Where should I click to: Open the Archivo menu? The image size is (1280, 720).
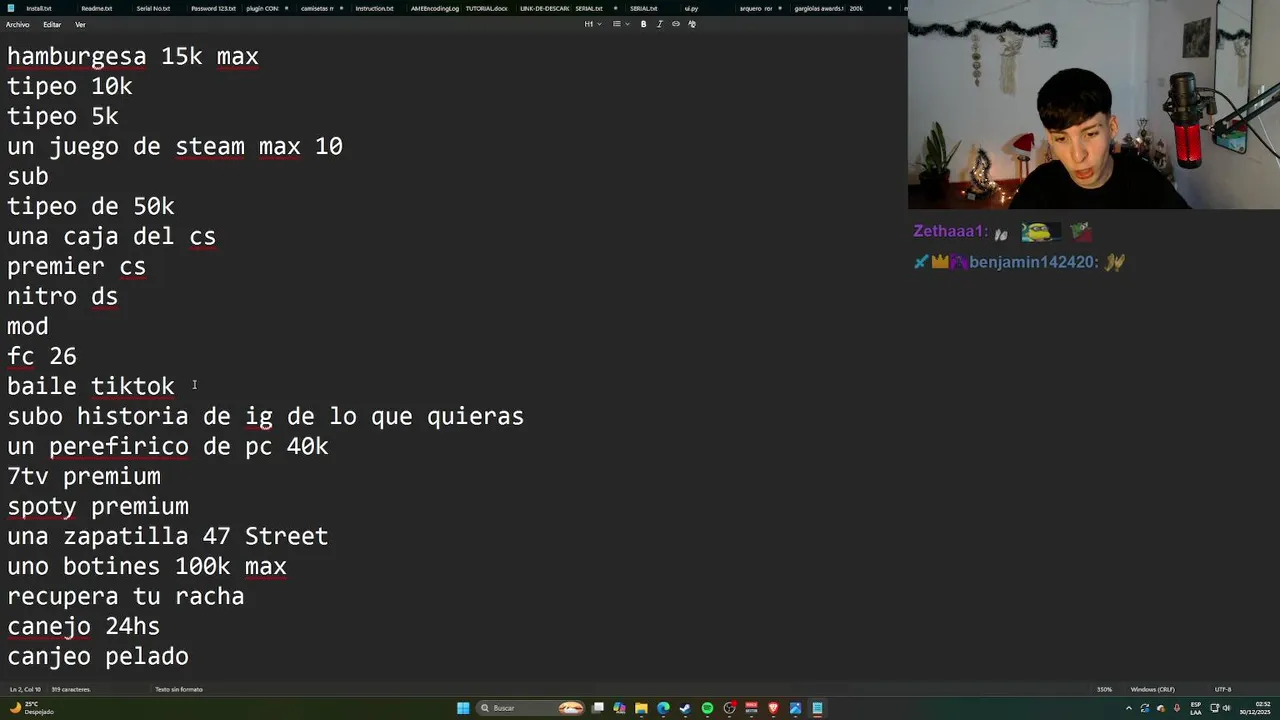tap(17, 24)
